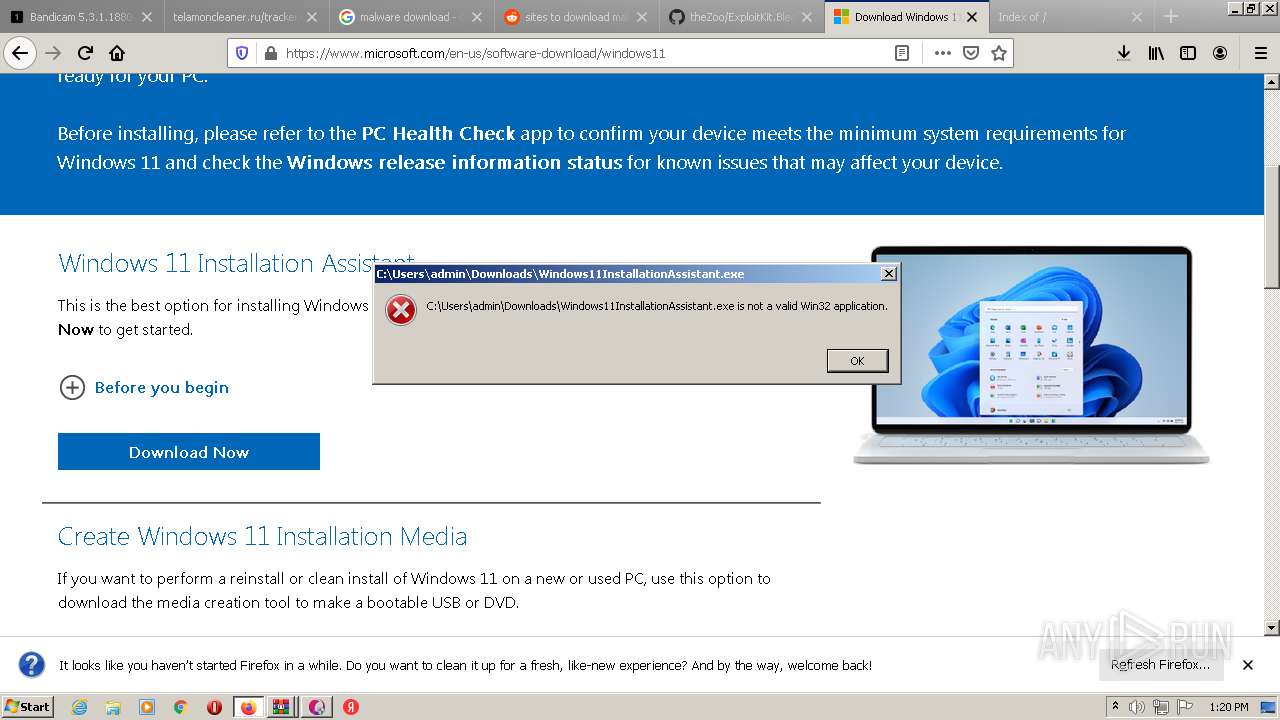Select the Firefox taskbar button
Image resolution: width=1280 pixels, height=720 pixels.
[x=248, y=707]
